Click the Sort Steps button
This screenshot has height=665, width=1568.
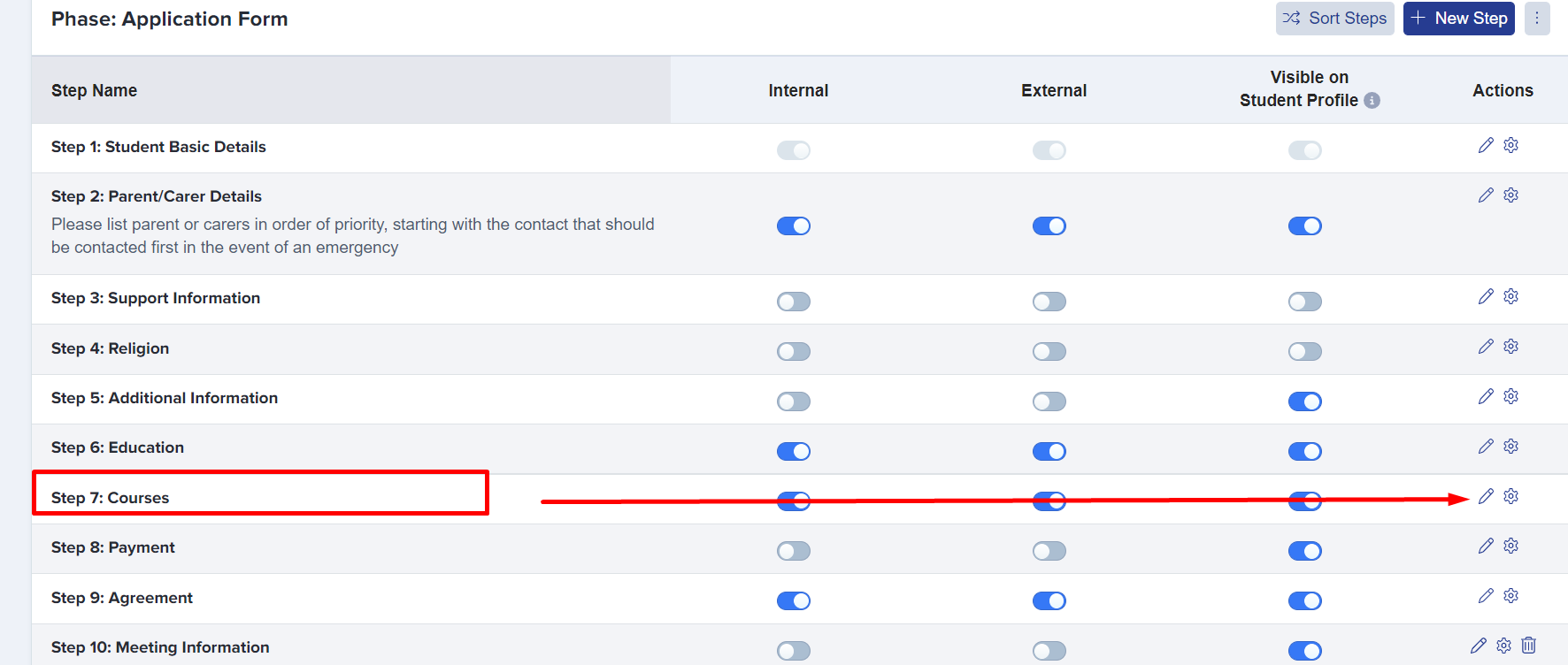point(1335,19)
